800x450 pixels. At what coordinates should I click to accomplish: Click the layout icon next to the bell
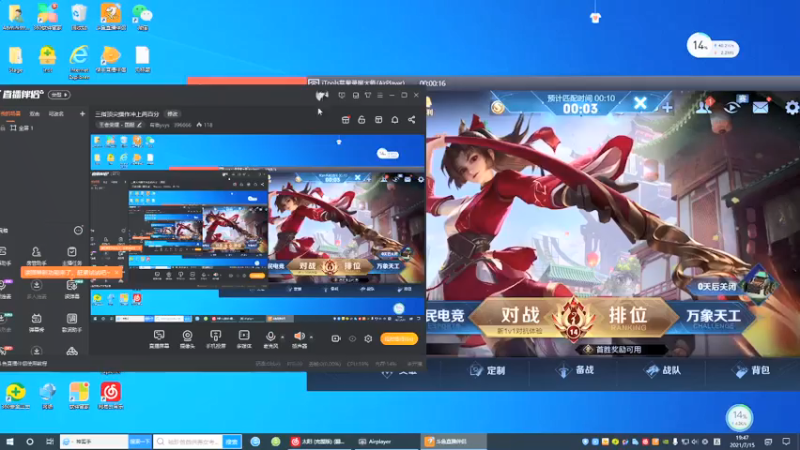click(x=379, y=119)
